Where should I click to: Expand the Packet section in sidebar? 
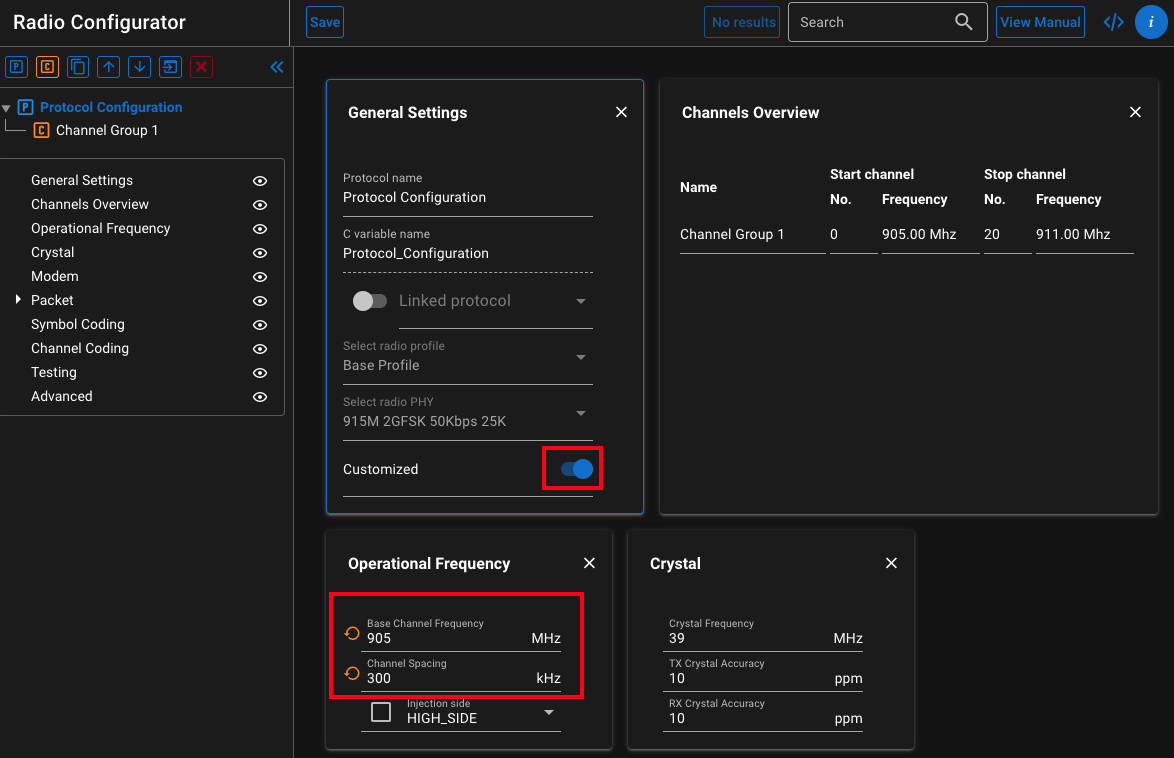pos(18,300)
